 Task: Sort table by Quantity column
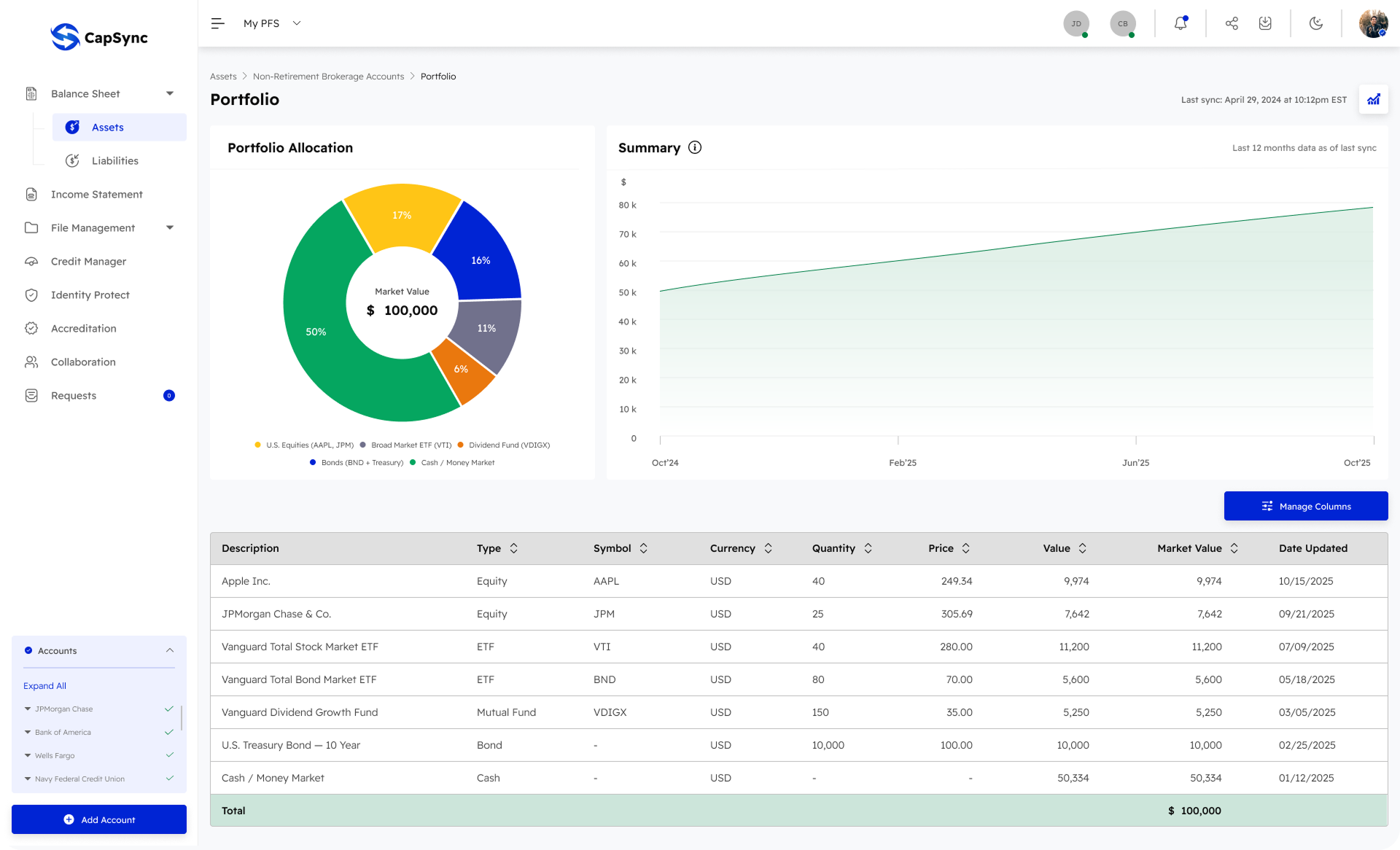868,548
